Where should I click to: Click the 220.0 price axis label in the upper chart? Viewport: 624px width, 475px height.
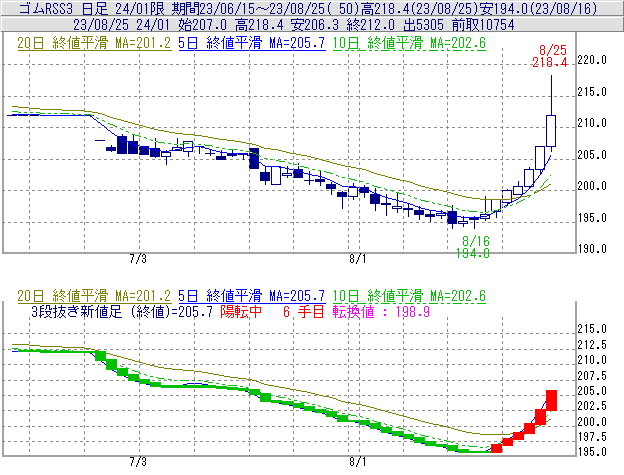pos(592,60)
